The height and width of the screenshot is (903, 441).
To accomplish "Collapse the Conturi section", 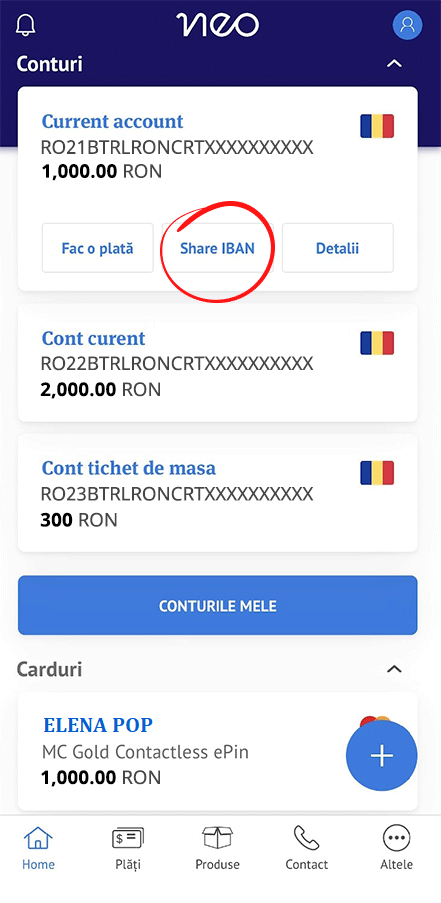I will pos(394,63).
